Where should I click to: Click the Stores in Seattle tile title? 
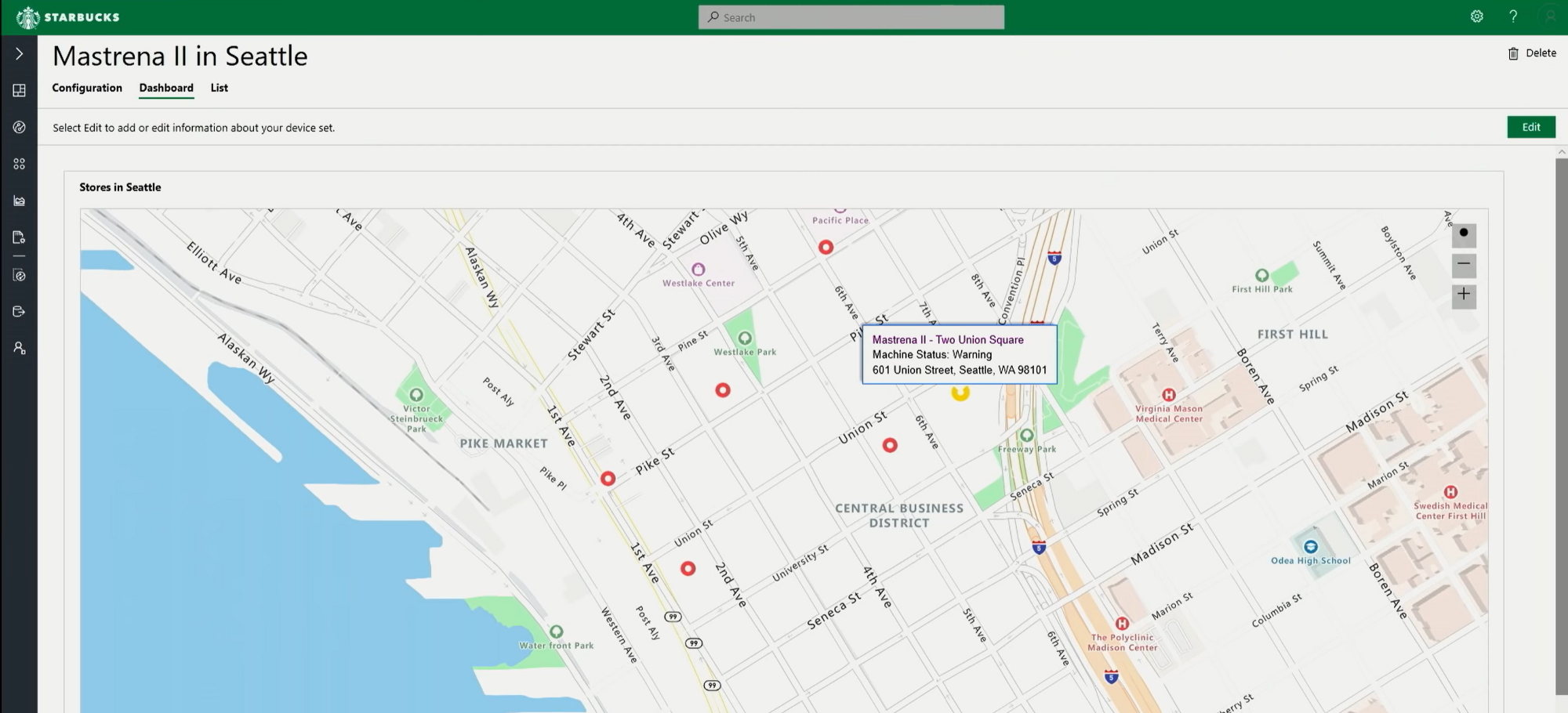[x=120, y=187]
